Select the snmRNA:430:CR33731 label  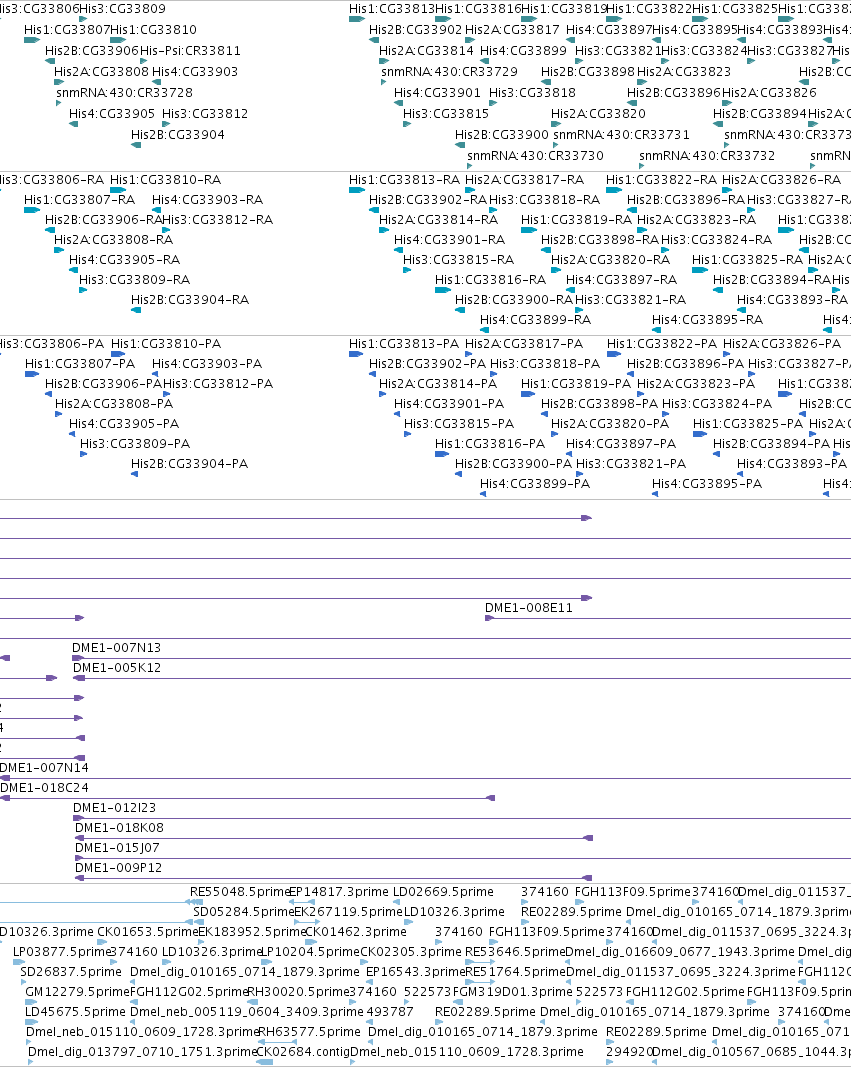(622, 135)
